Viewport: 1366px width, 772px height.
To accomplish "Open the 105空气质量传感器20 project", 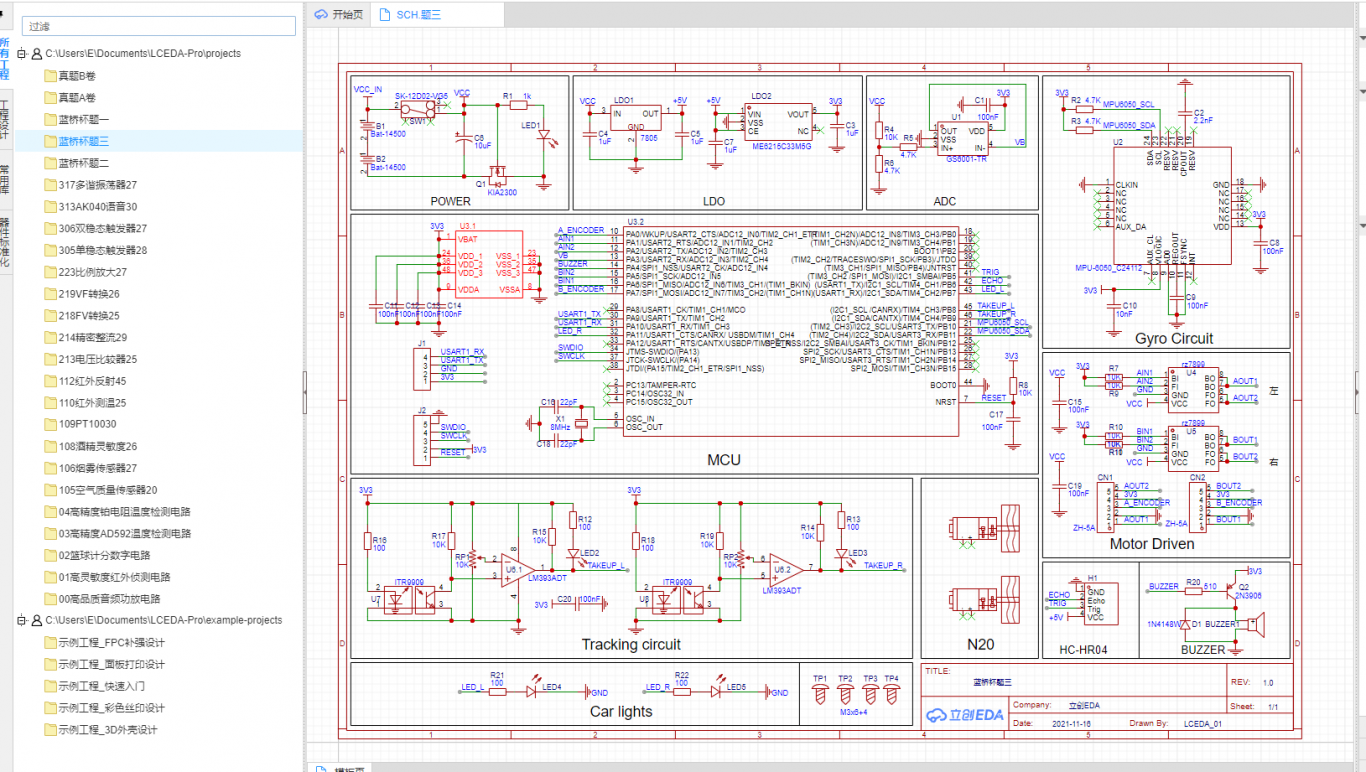I will [x=102, y=490].
